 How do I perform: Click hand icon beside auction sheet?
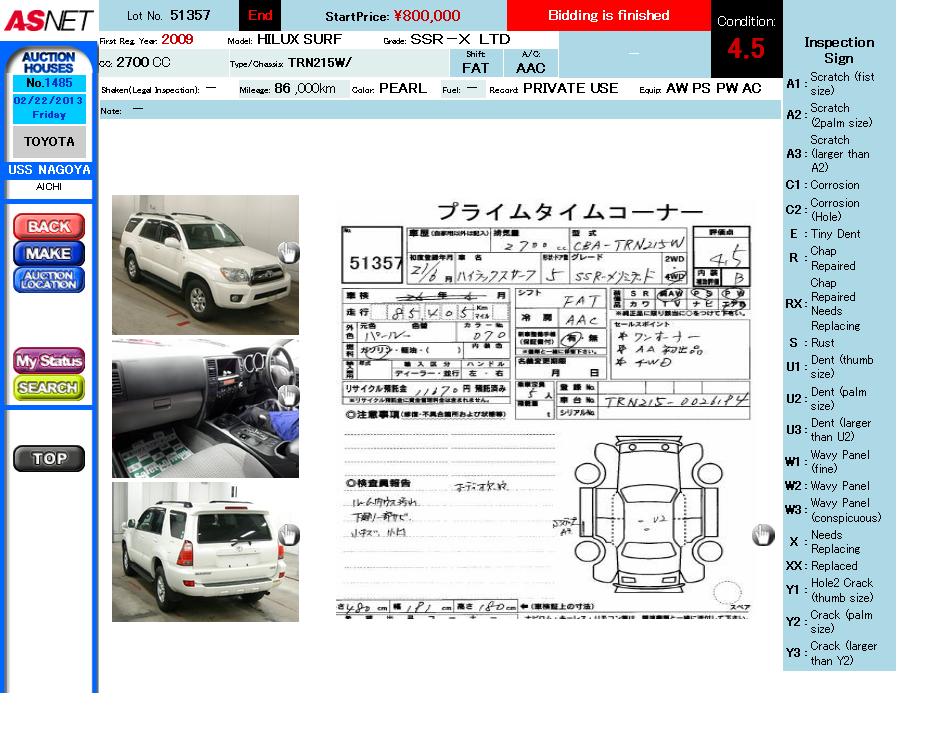(x=763, y=535)
